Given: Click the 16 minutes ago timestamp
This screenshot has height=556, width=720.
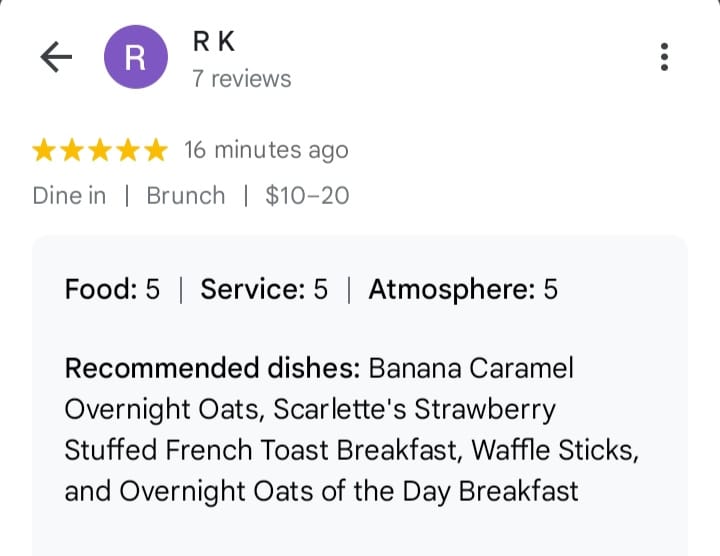Looking at the screenshot, I should [x=266, y=151].
